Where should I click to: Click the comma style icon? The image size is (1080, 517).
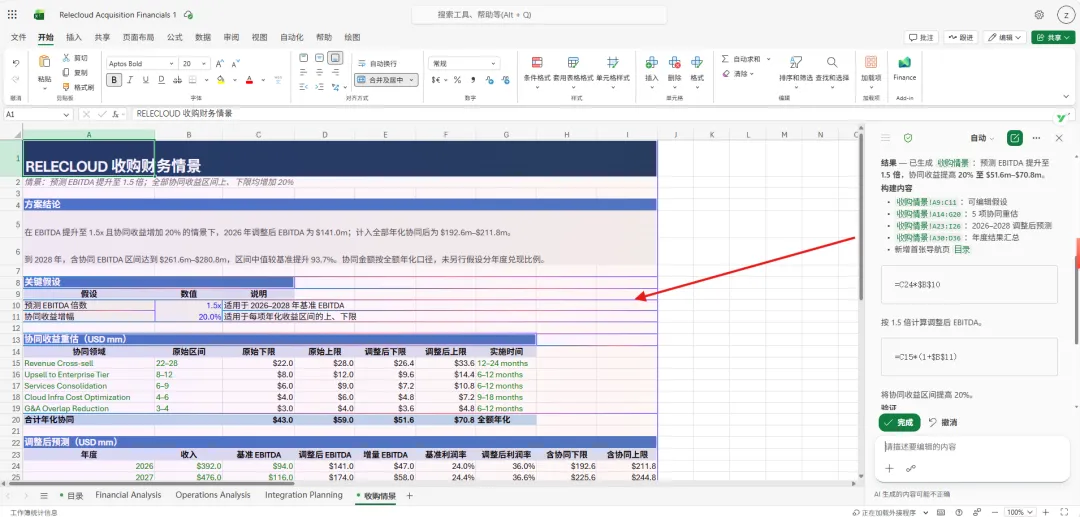tap(471, 80)
